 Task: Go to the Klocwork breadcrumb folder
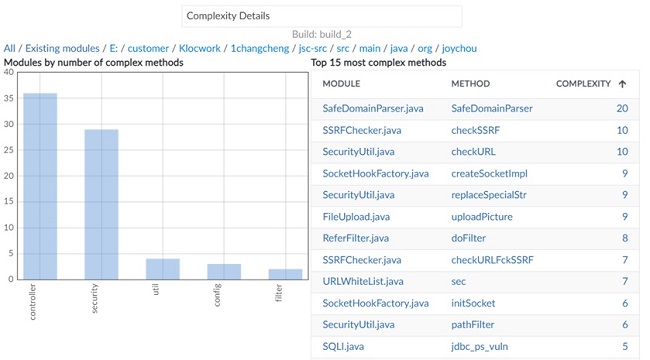point(199,49)
